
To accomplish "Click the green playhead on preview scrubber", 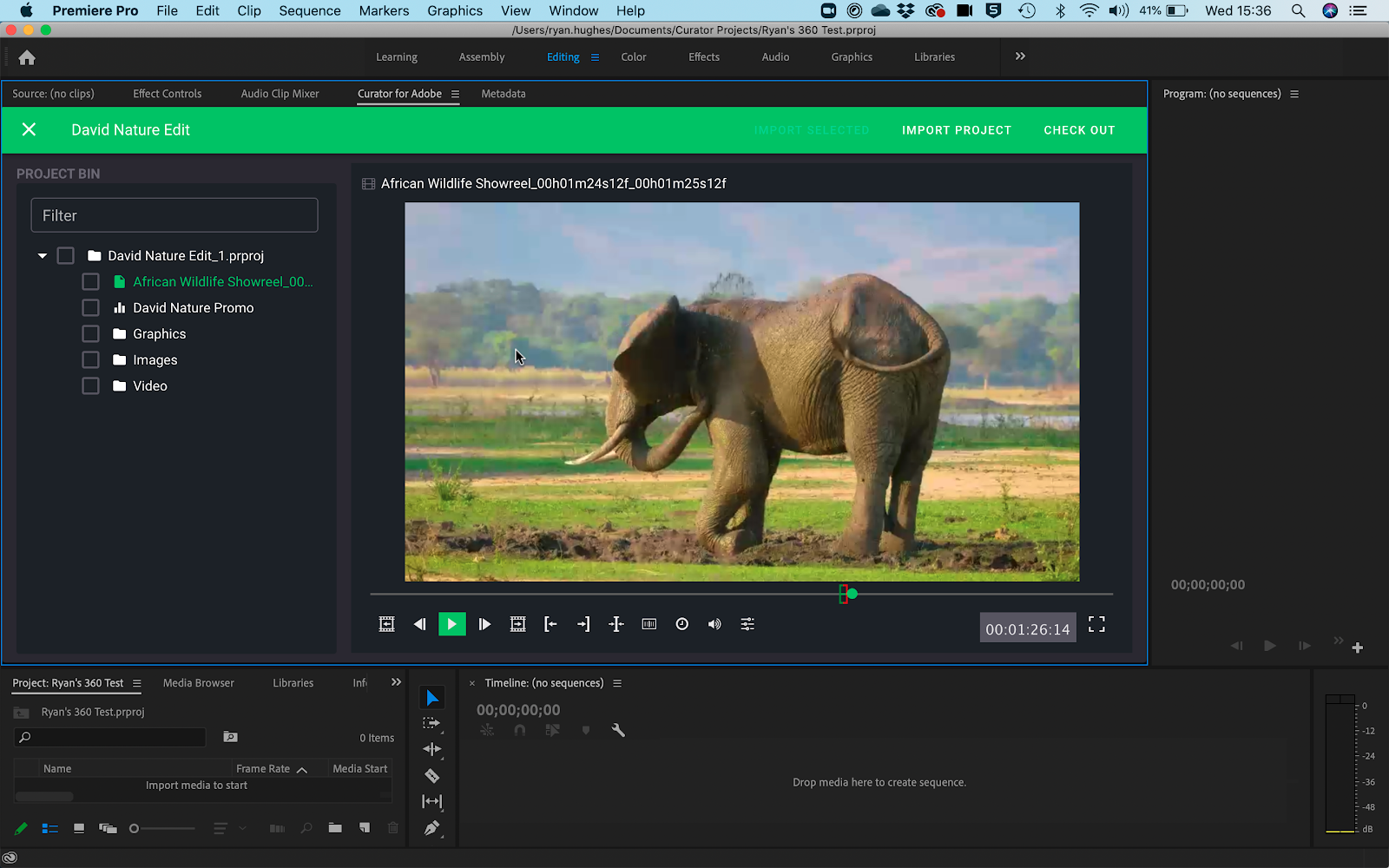I will pos(852,594).
